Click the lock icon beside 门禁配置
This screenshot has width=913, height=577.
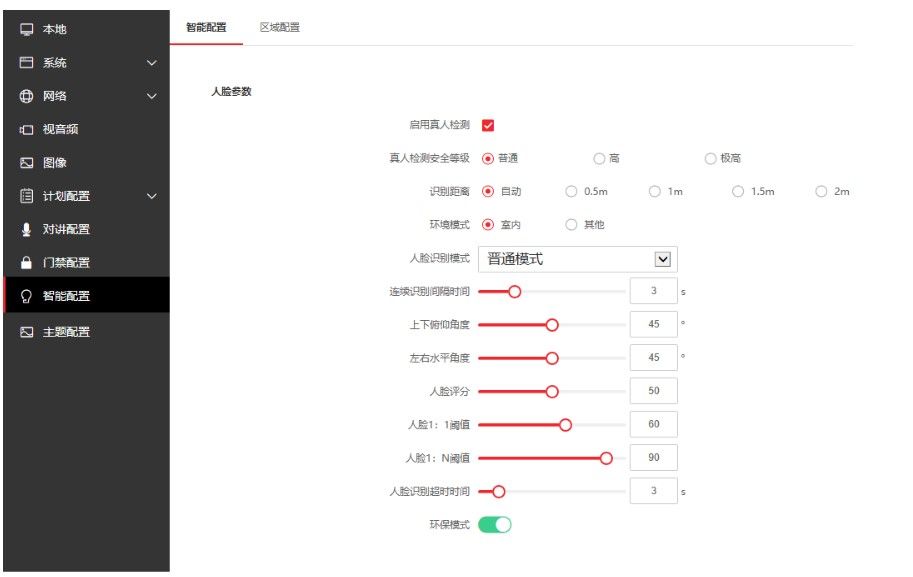pyautogui.click(x=26, y=263)
